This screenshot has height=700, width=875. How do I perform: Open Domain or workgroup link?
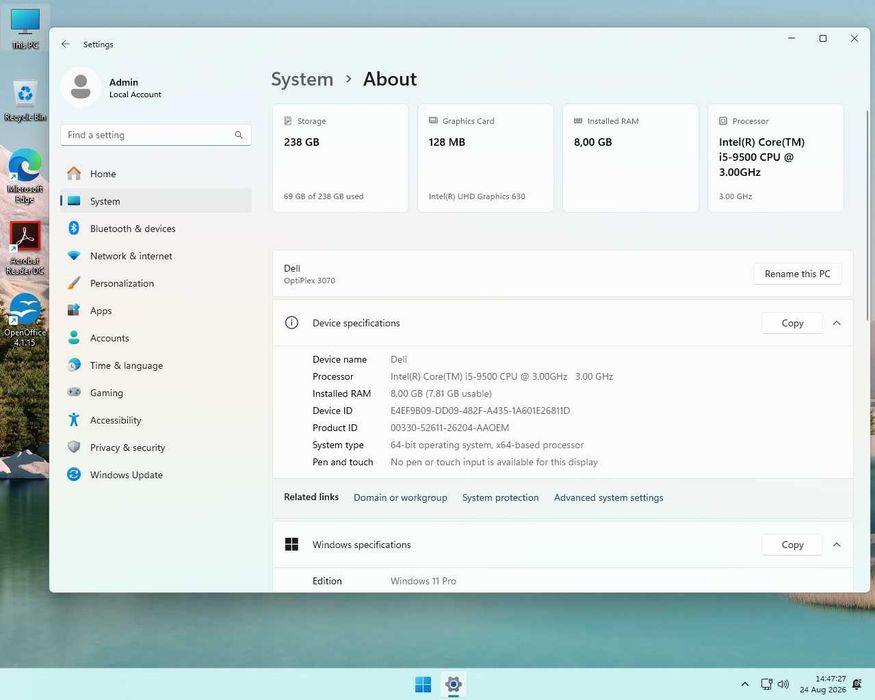point(400,497)
